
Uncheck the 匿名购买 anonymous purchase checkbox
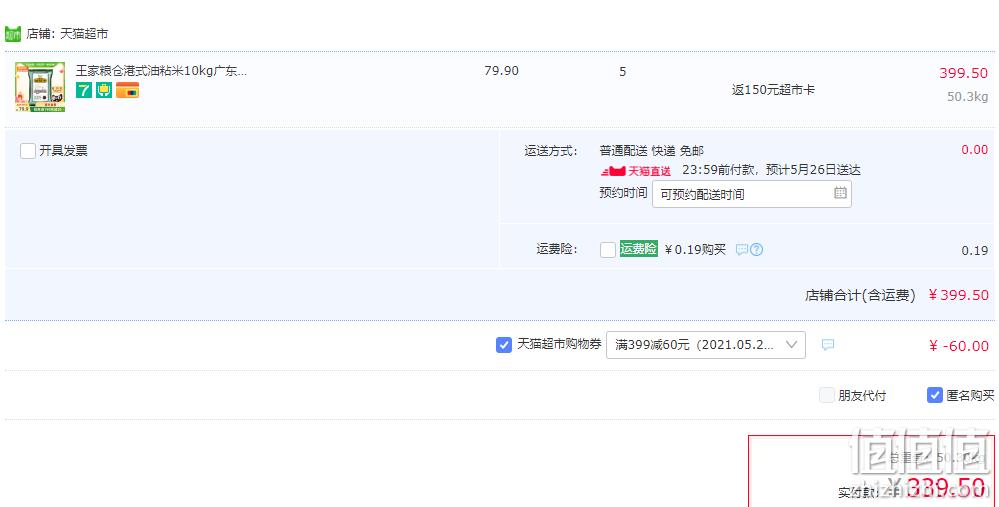(x=934, y=396)
